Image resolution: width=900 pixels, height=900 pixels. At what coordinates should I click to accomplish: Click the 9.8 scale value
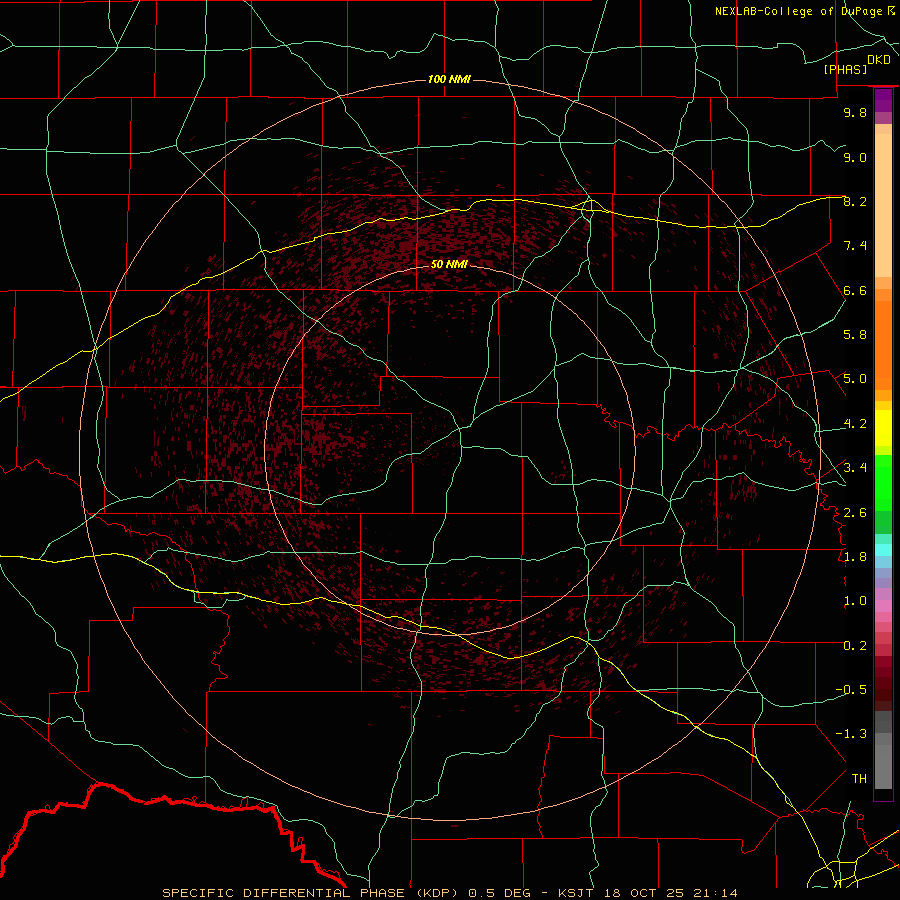pos(855,112)
